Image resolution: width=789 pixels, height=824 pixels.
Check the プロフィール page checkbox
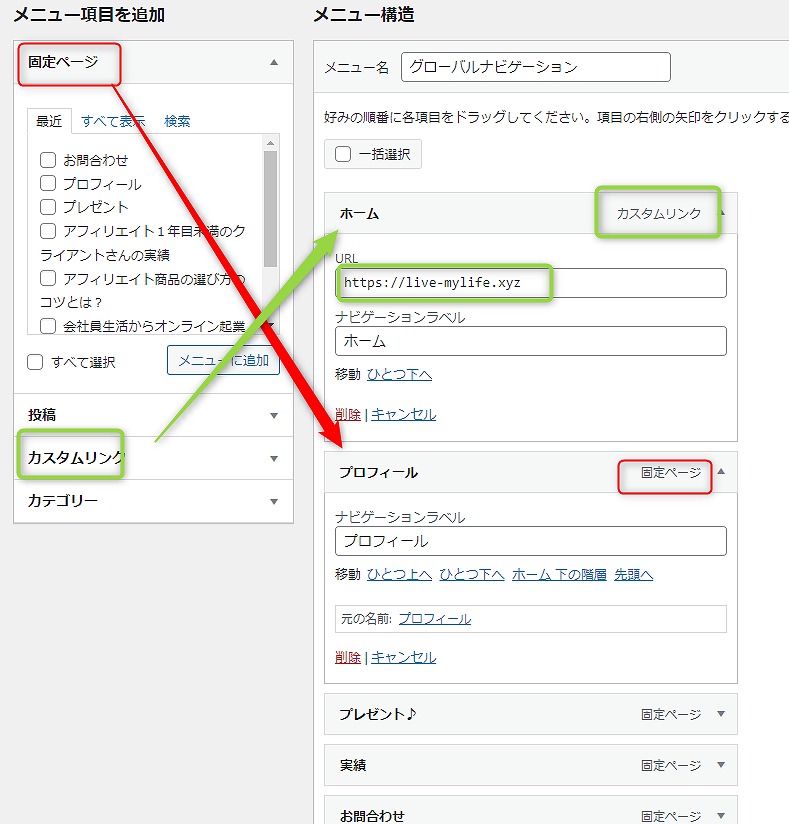point(48,183)
